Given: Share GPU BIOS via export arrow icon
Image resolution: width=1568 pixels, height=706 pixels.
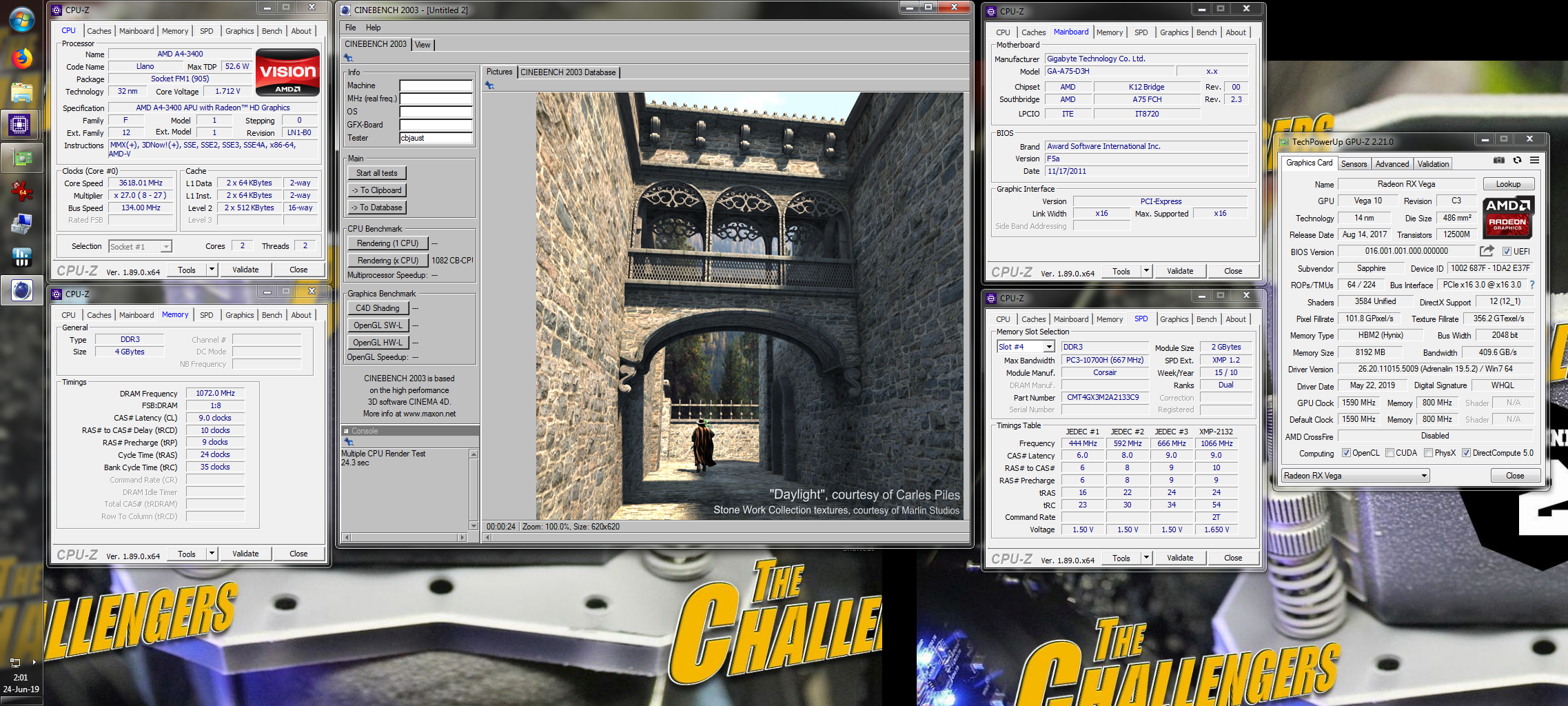Looking at the screenshot, I should [1487, 251].
